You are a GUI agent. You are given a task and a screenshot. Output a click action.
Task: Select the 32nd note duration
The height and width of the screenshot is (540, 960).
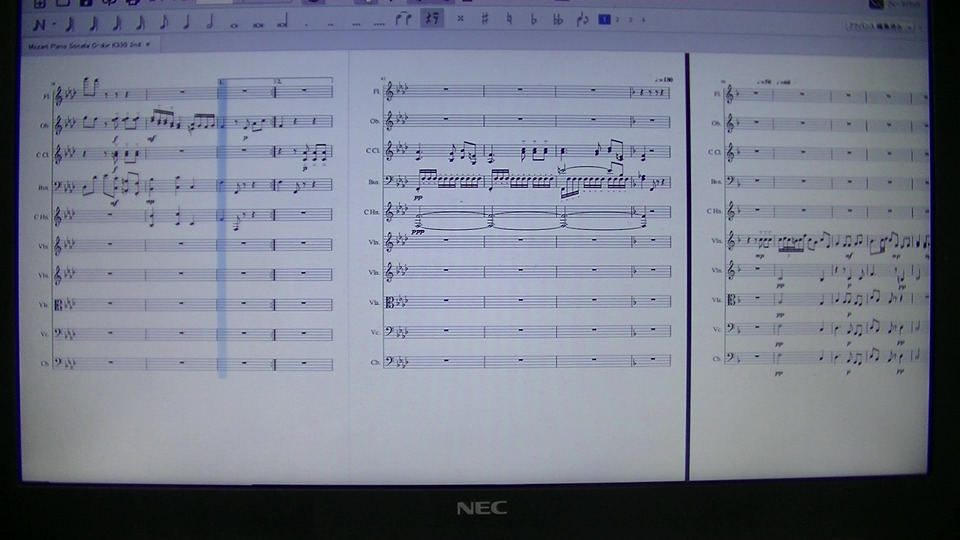[x=117, y=24]
